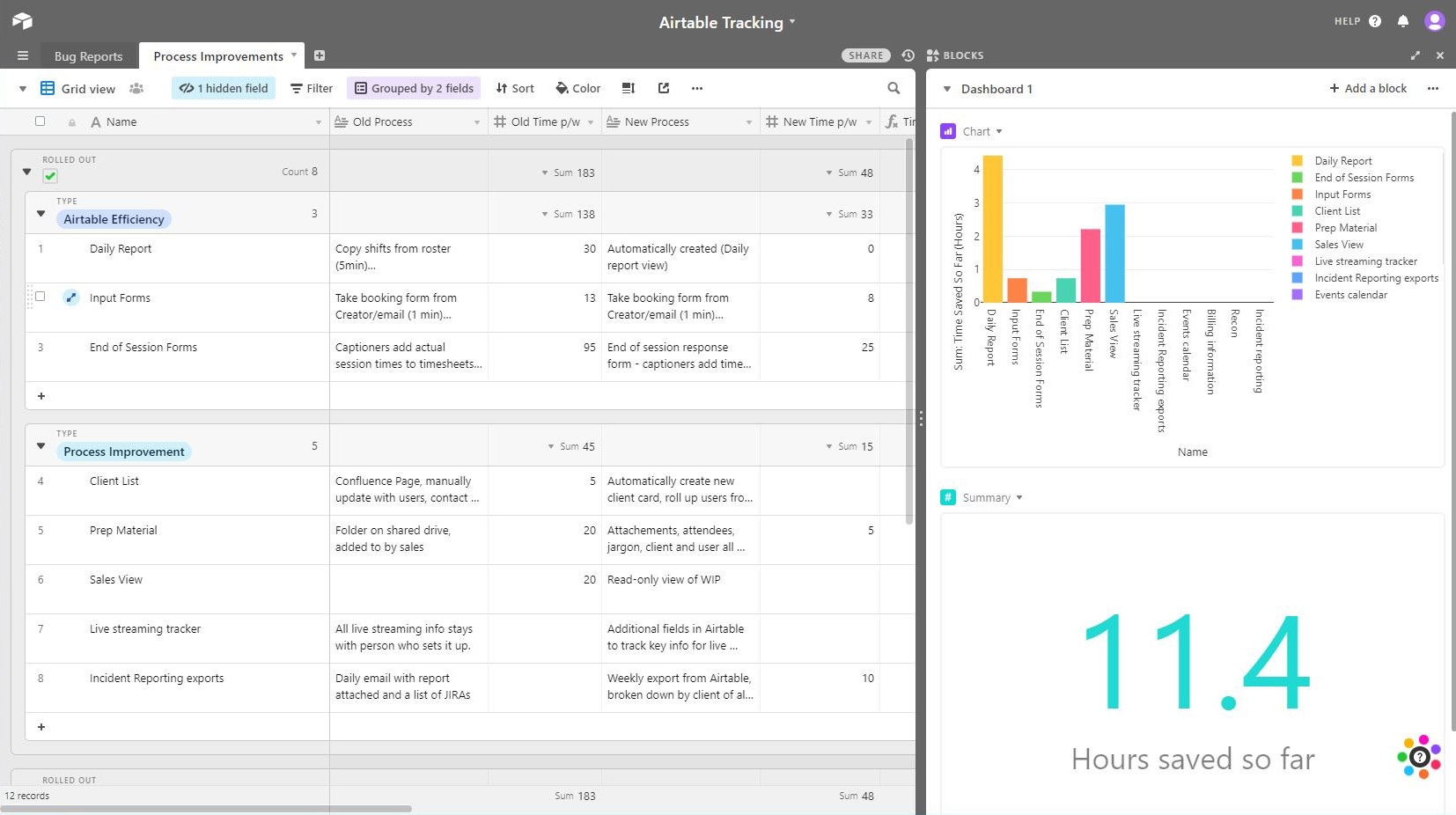The image size is (1456, 815).
Task: Click the Chart block icon
Action: [948, 131]
